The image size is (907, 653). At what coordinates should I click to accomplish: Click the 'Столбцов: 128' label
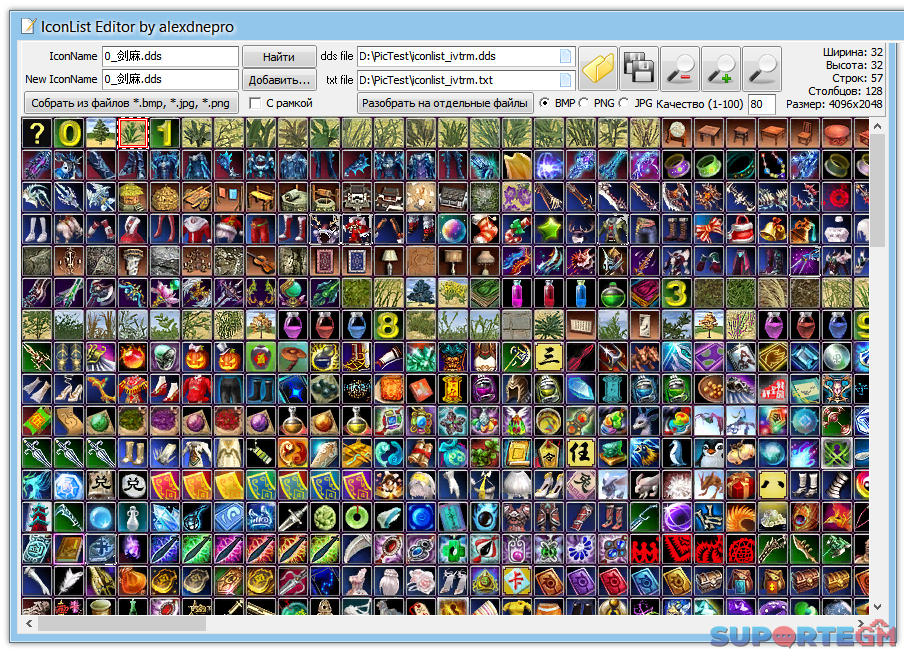845,91
